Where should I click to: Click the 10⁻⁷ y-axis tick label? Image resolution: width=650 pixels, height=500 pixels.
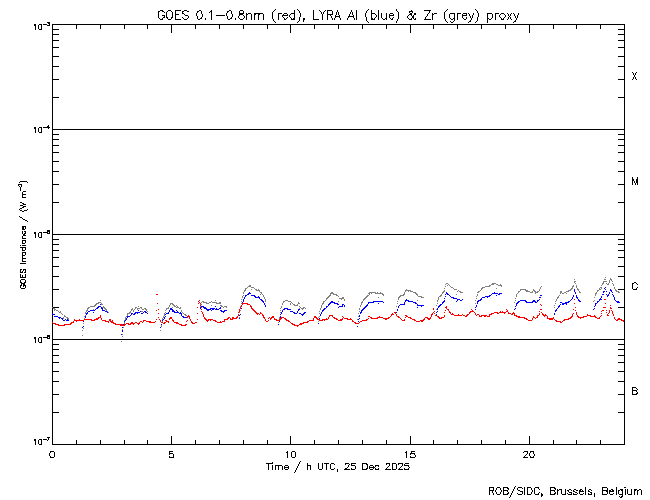37,442
